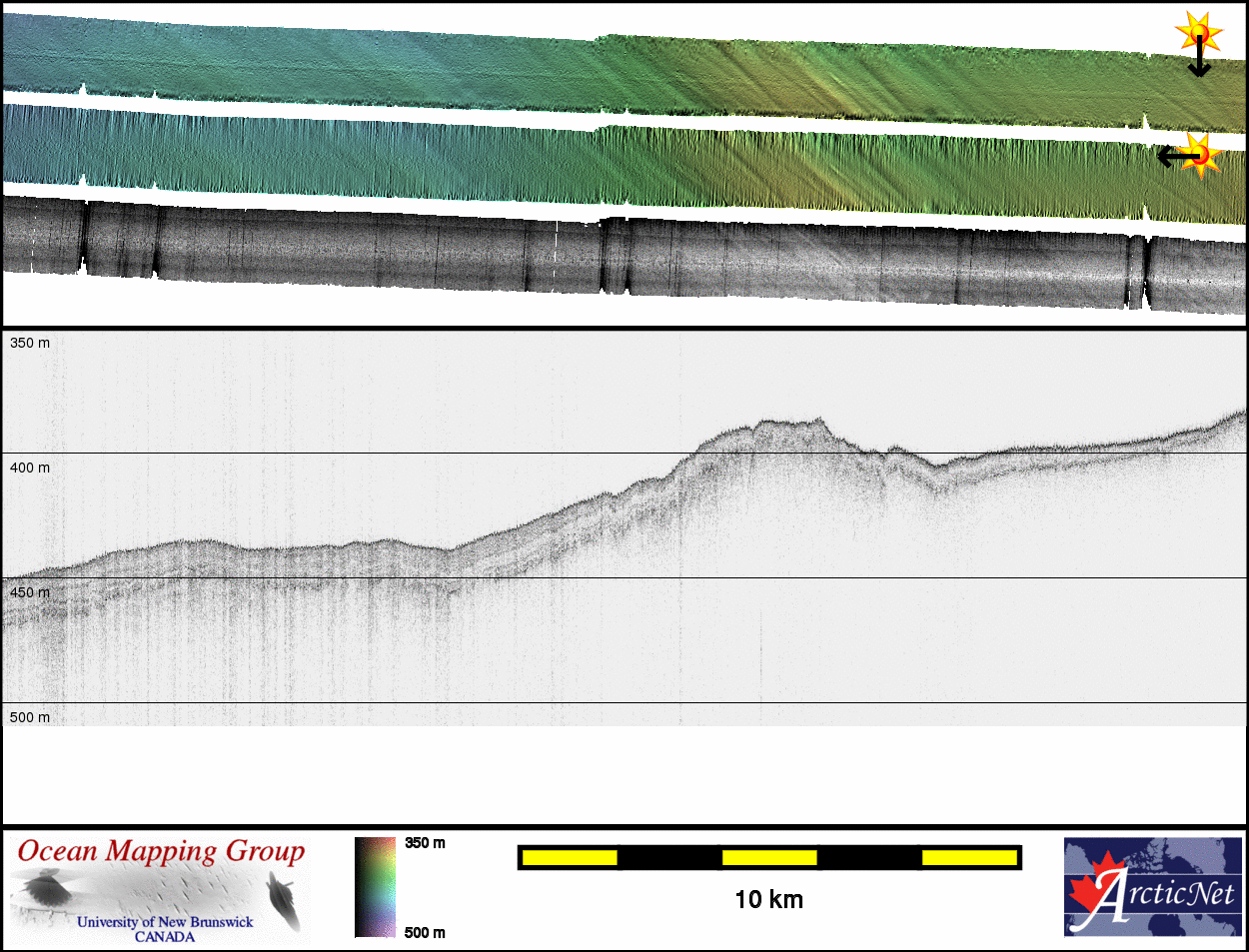Screen dimensions: 1249x952
Task: Click the rightmost yellow segment of the scale bar
Action: [x=968, y=857]
